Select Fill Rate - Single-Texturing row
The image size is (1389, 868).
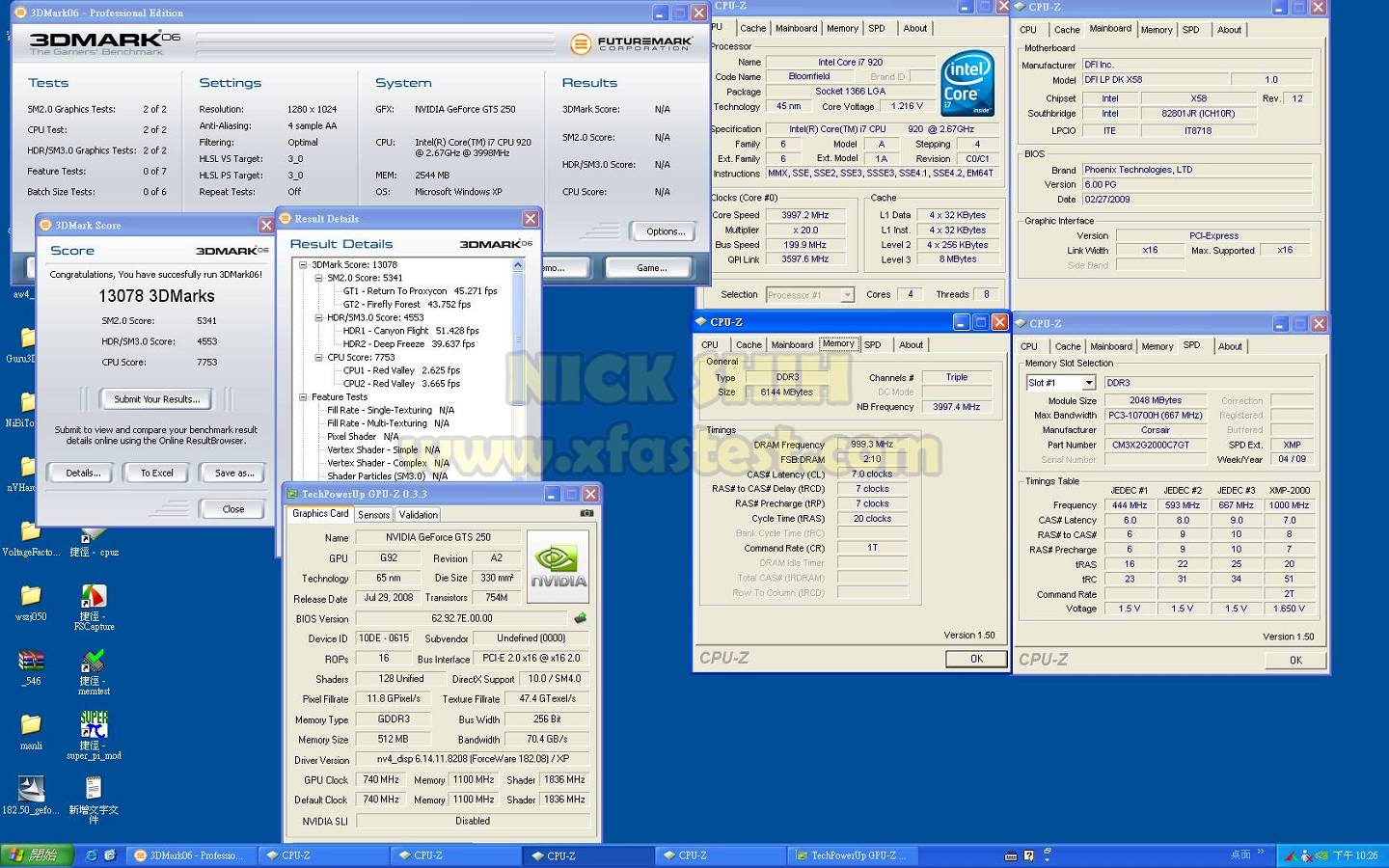click(391, 410)
